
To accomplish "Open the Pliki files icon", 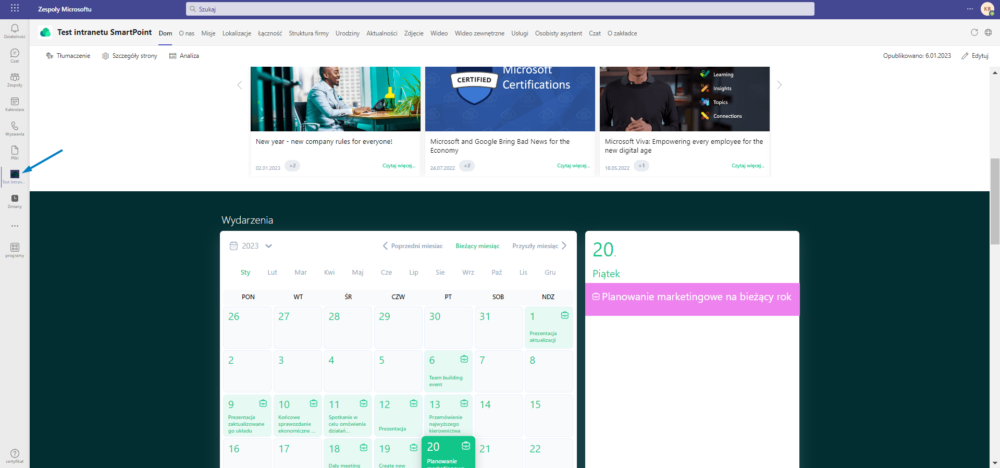I will [14, 152].
